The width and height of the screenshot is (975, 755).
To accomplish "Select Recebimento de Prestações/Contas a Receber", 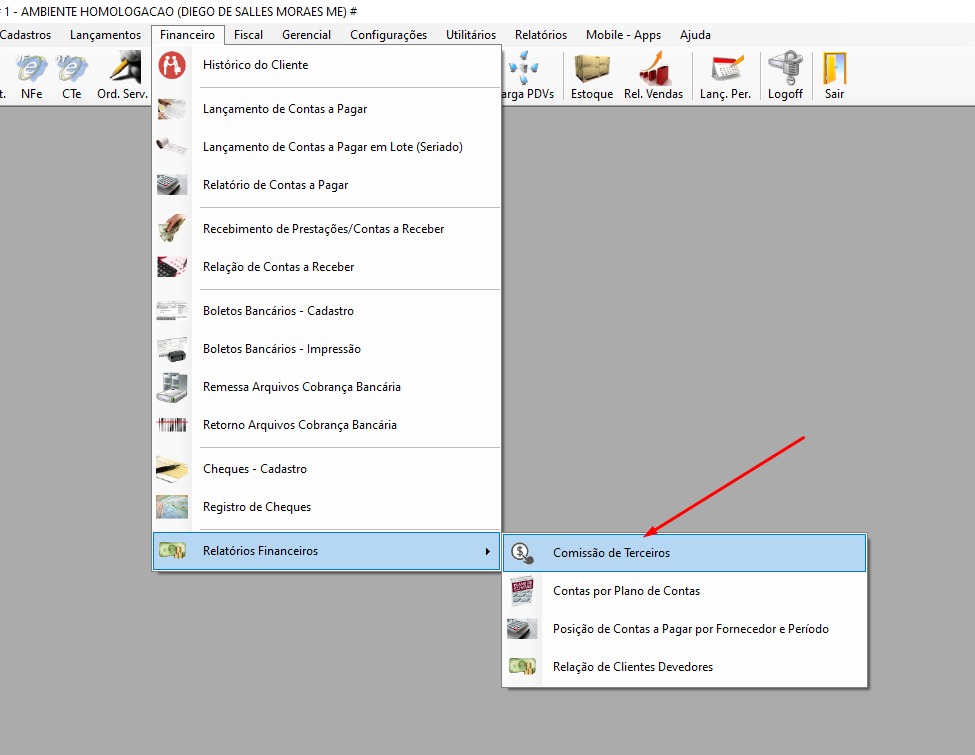I will point(326,229).
